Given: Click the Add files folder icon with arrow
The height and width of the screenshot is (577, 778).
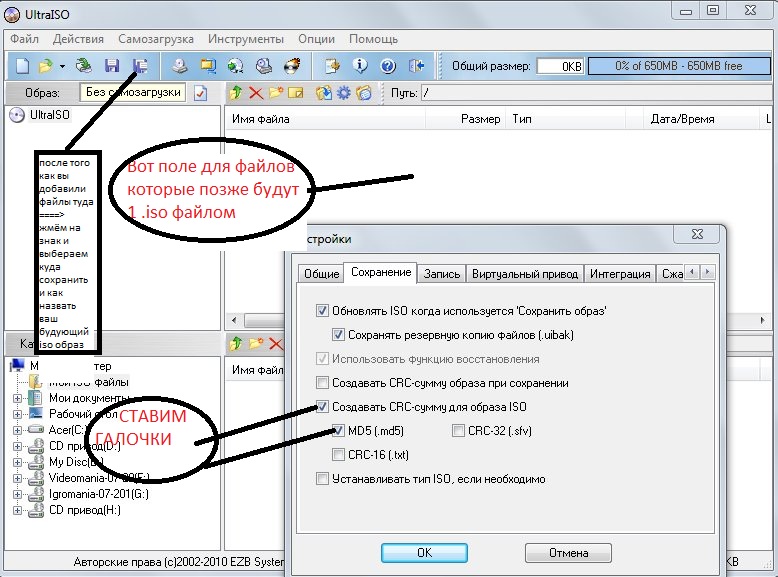Looking at the screenshot, I should tap(324, 93).
